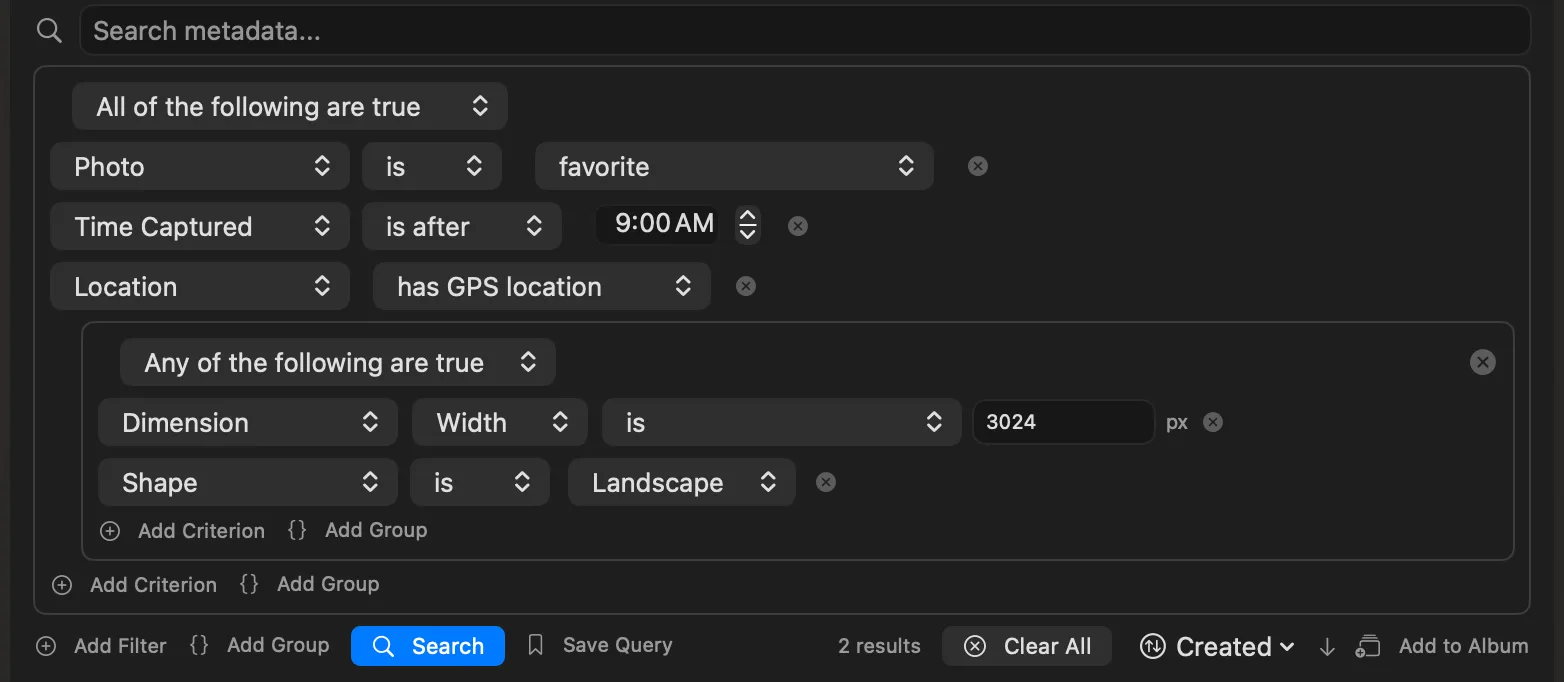The image size is (1564, 682).
Task: Click the '2 results' count text
Action: click(x=879, y=646)
